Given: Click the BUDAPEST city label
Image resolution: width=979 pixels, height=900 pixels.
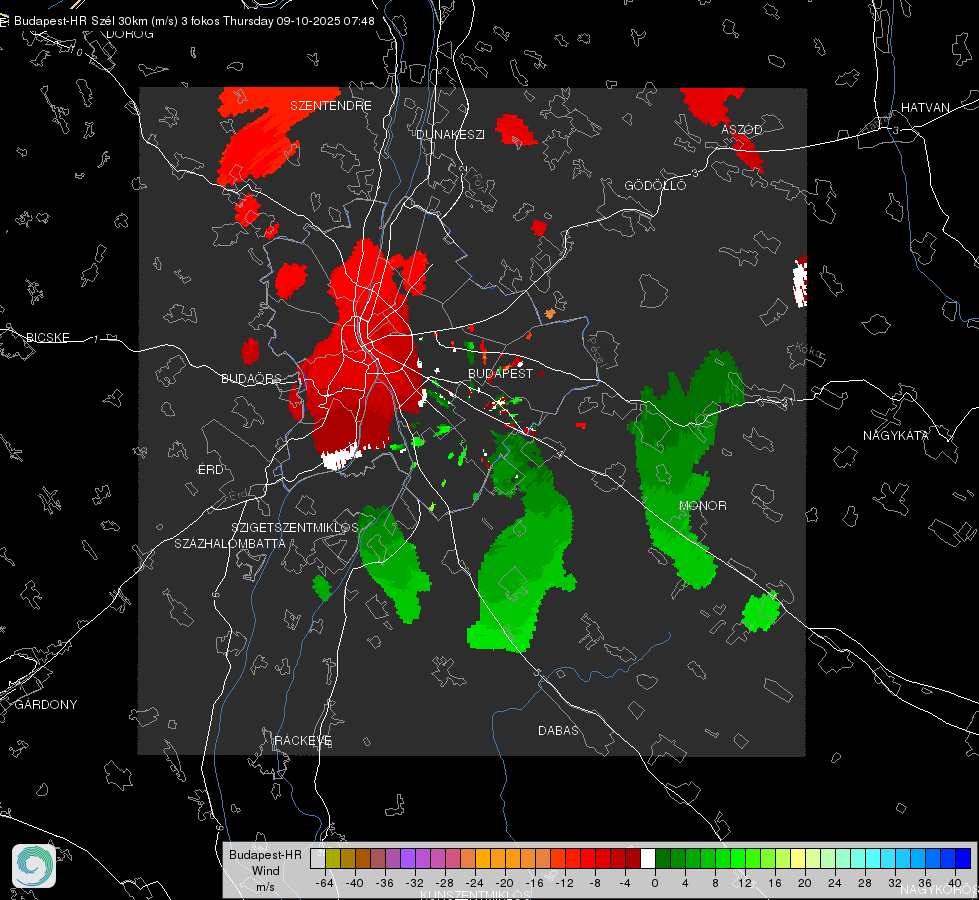Looking at the screenshot, I should coord(500,373).
